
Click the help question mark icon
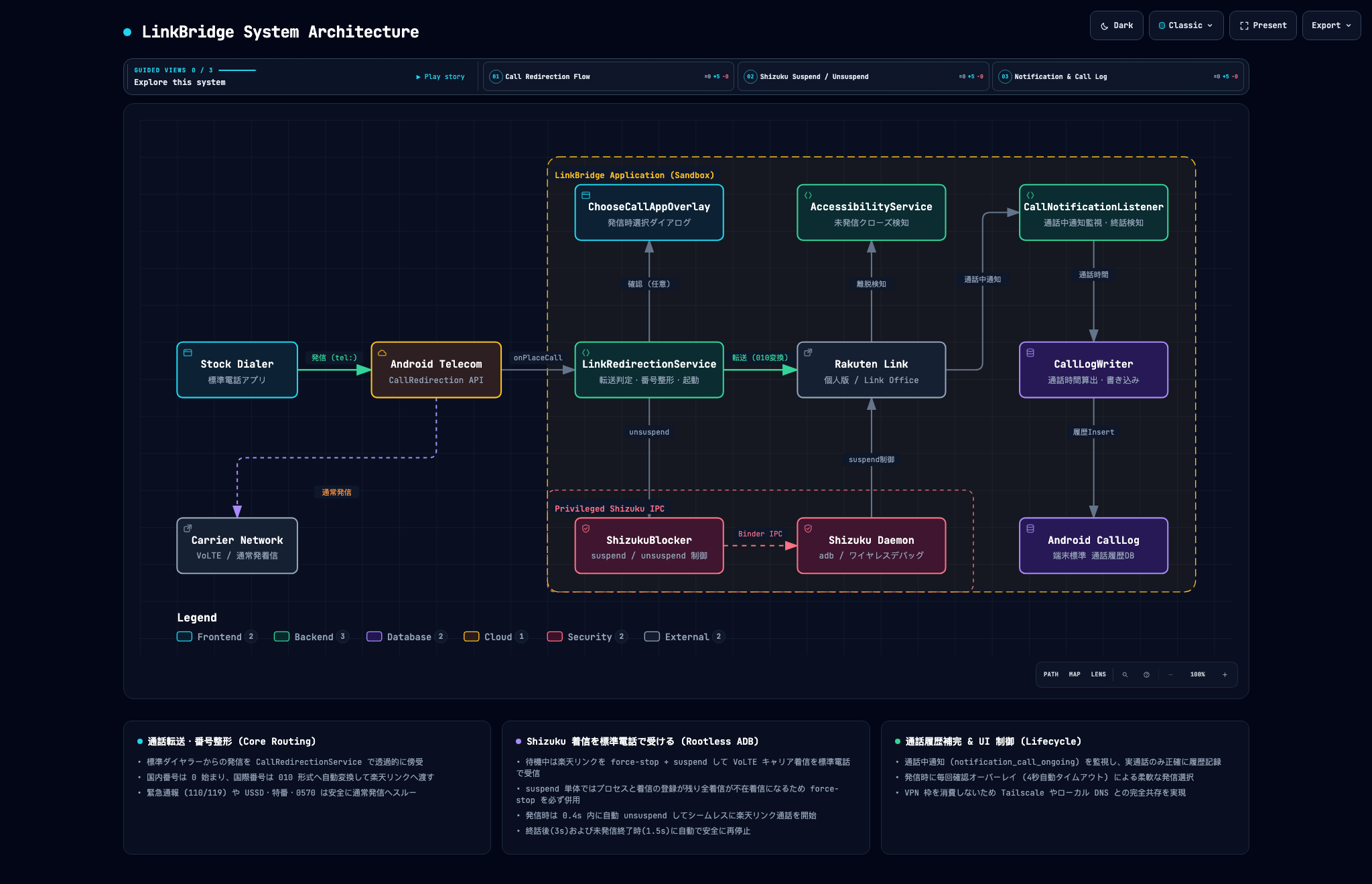[1146, 674]
